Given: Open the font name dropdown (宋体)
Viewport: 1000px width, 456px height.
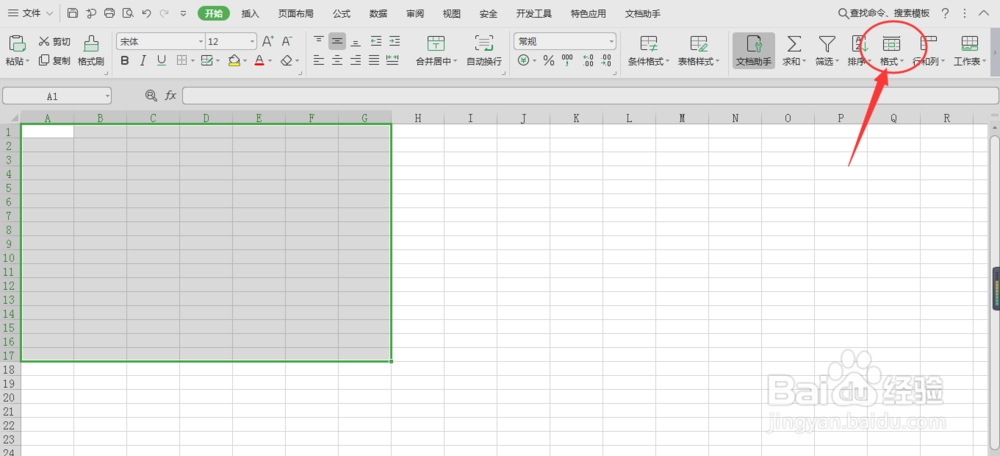Looking at the screenshot, I should (x=201, y=41).
